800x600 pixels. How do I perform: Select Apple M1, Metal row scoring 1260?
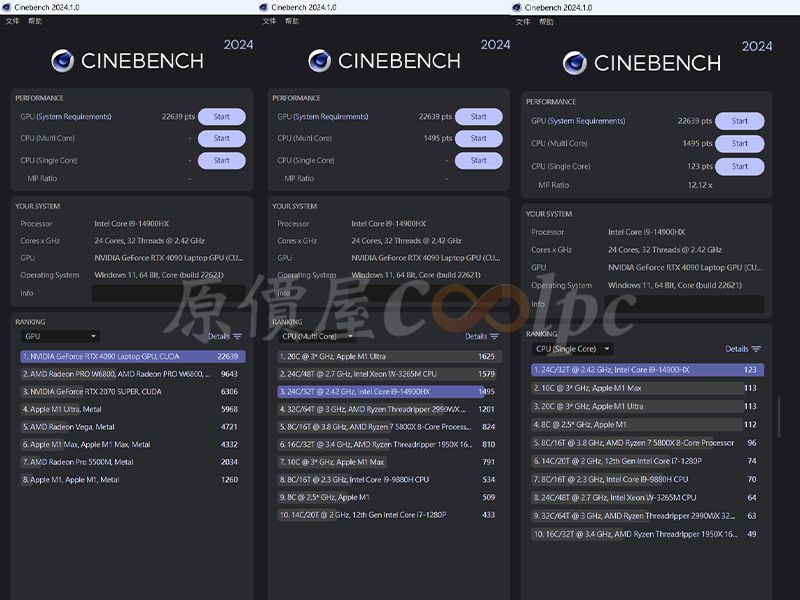point(133,480)
